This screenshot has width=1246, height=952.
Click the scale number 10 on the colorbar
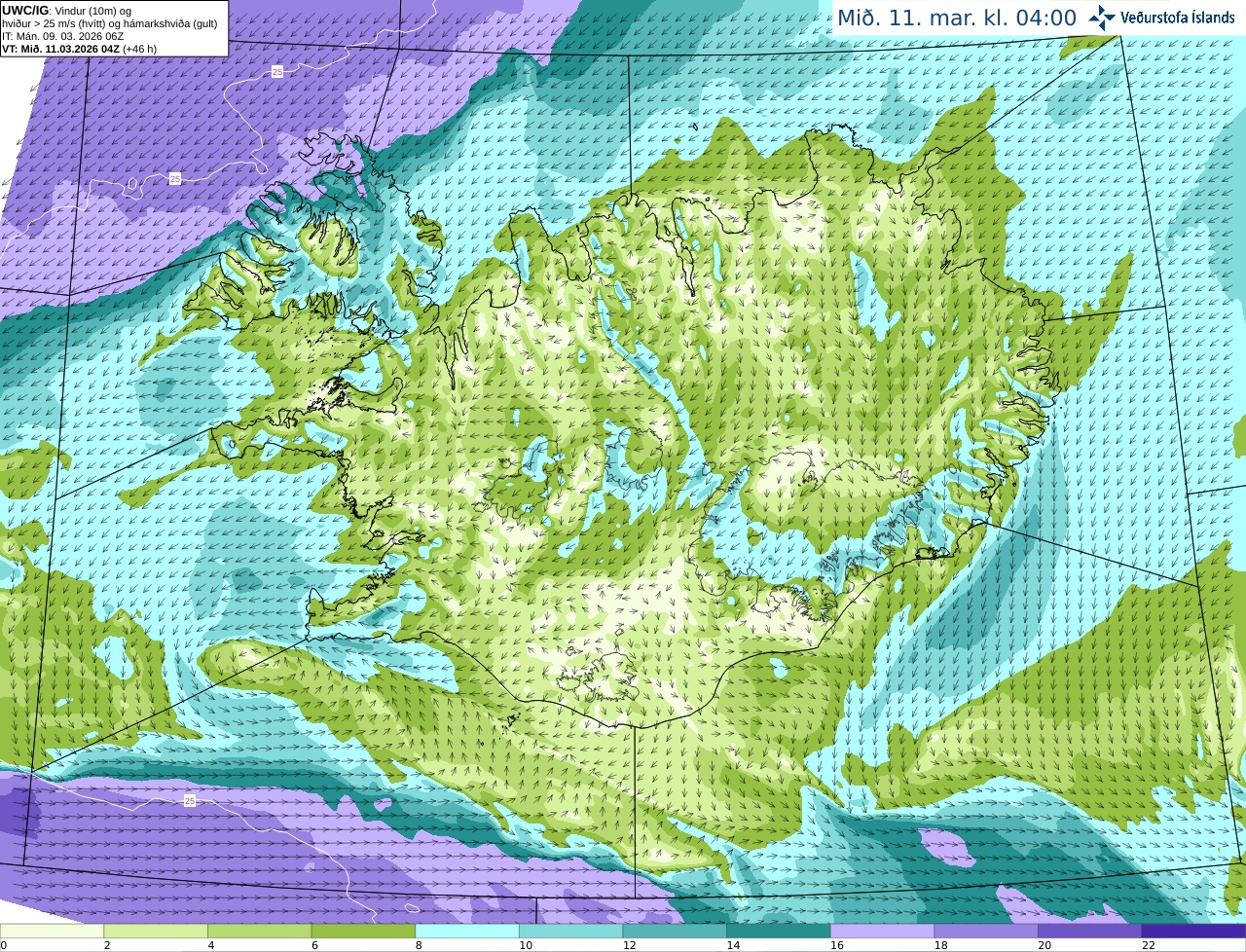(526, 945)
